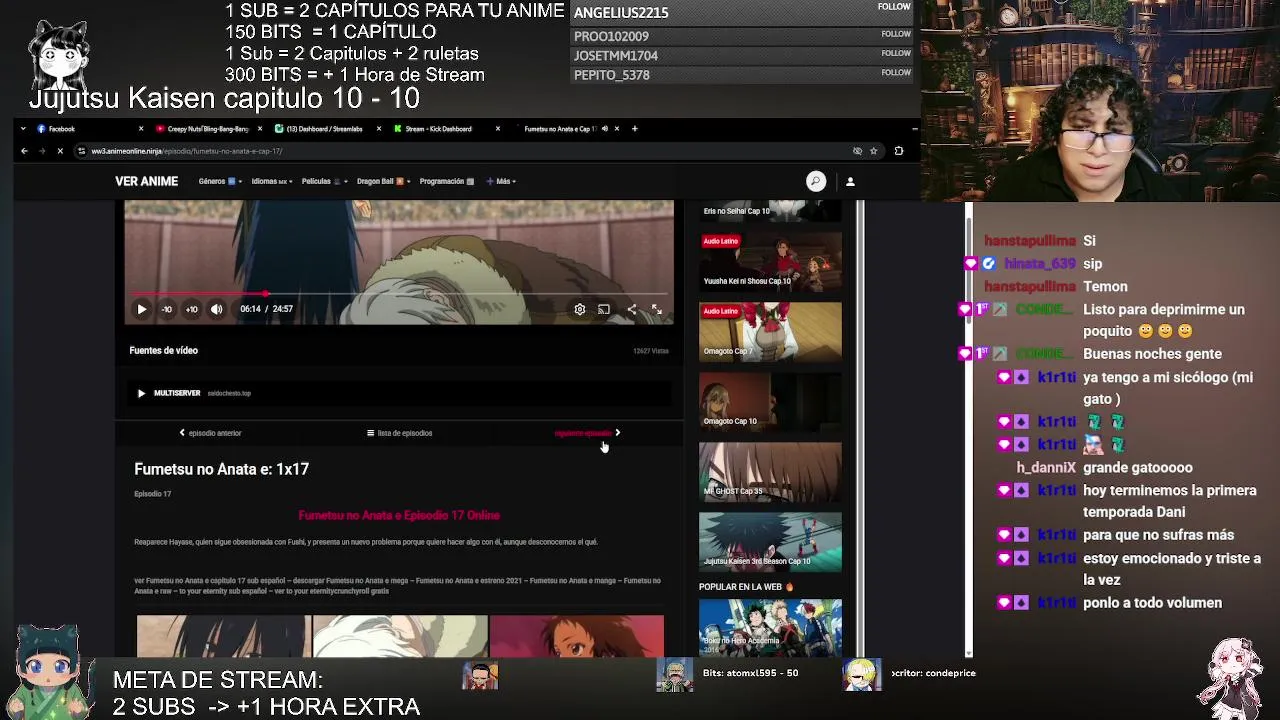Open a new browser tab

tap(634, 129)
